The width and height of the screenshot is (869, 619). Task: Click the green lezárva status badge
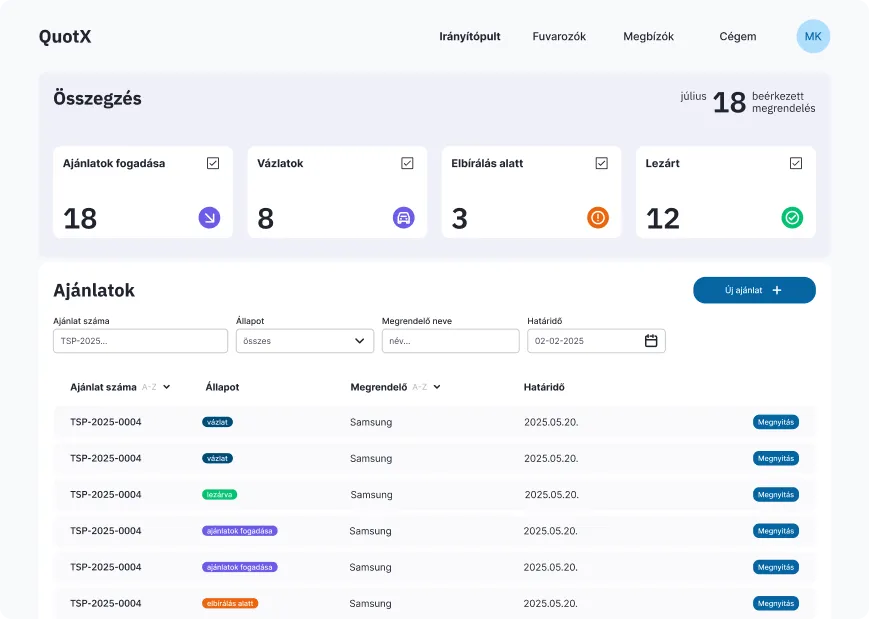(x=219, y=494)
